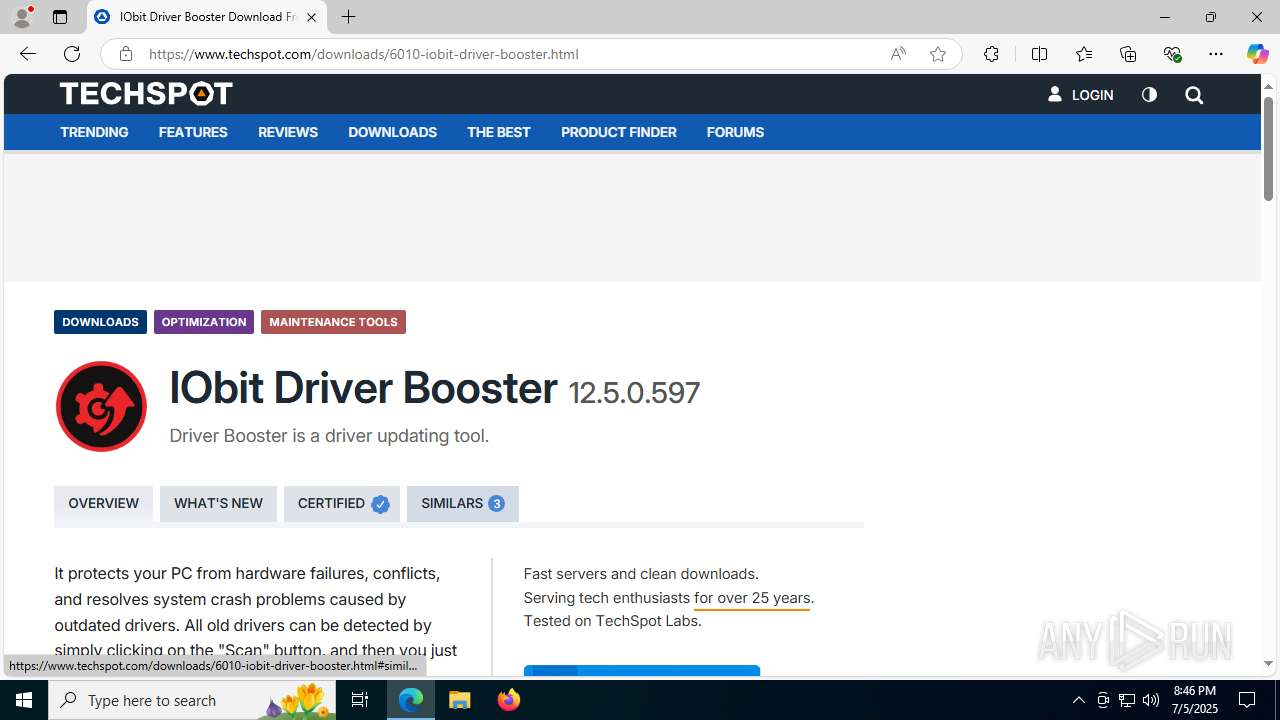Open the PRODUCT FINDER menu item

click(619, 132)
